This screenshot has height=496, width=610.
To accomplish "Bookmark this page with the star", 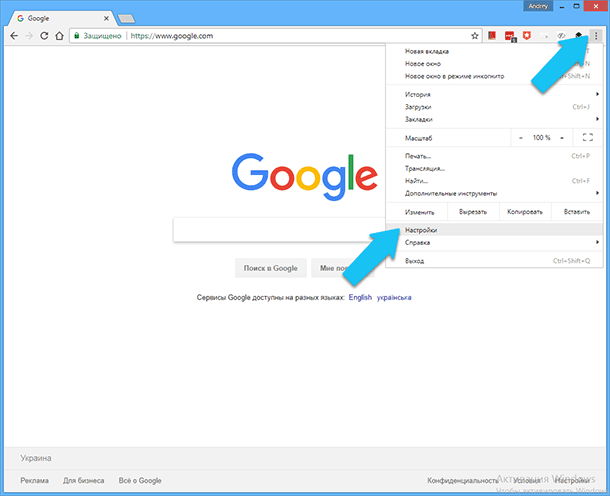I will tap(475, 36).
